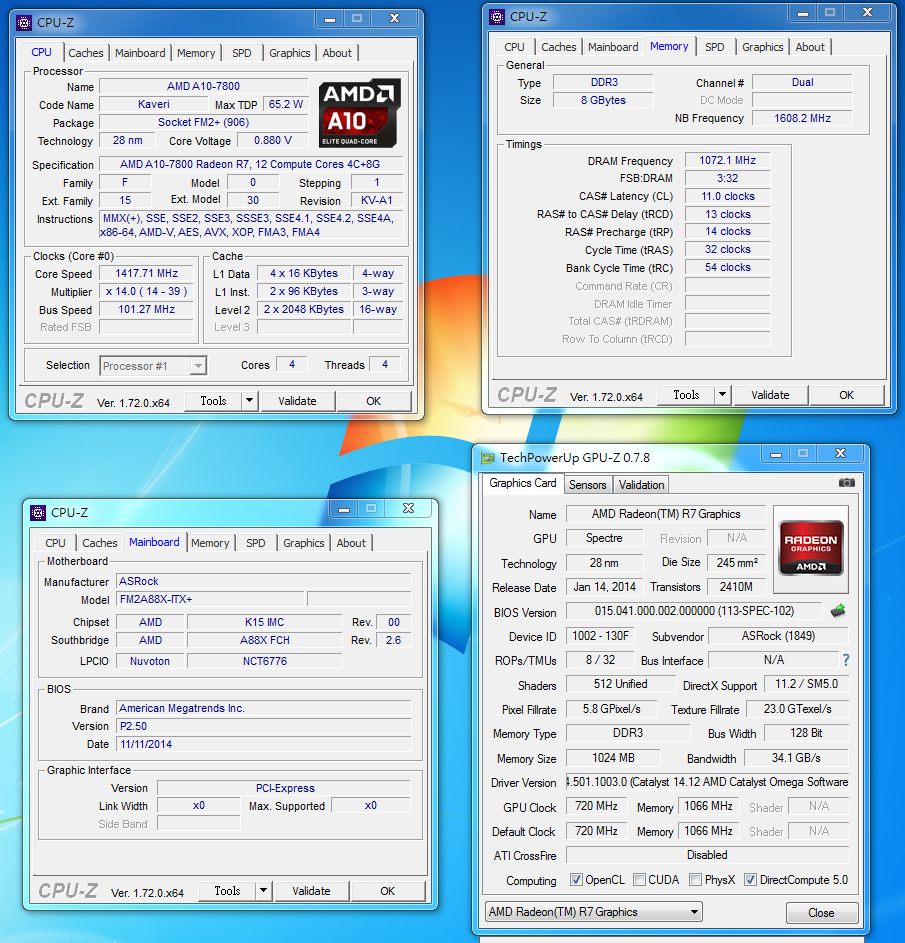Click Release Date value Jan 14, 2014
Viewport: 905px width, 943px height.
point(604,587)
